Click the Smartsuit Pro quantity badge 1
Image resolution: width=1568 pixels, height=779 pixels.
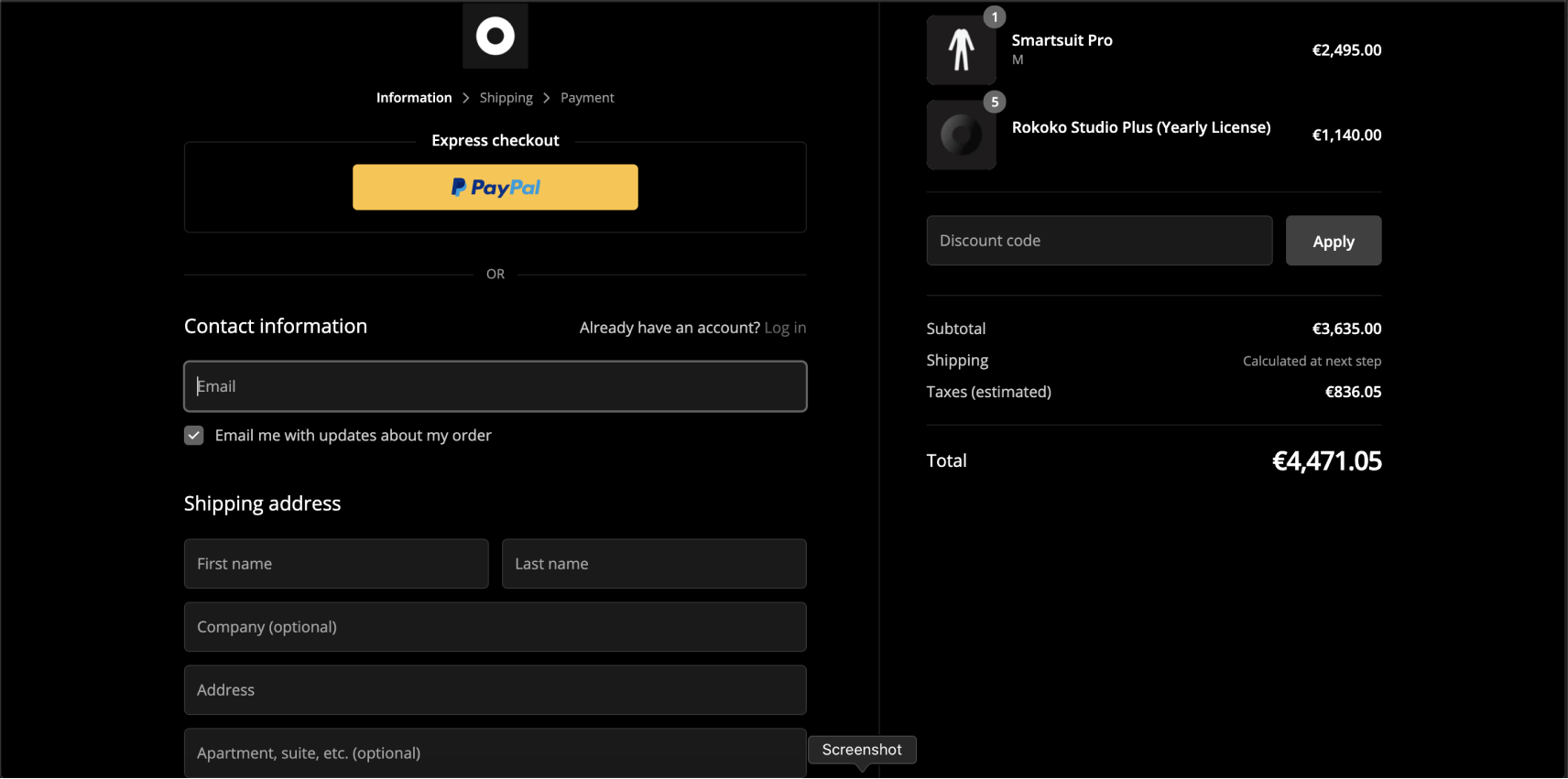[x=995, y=17]
